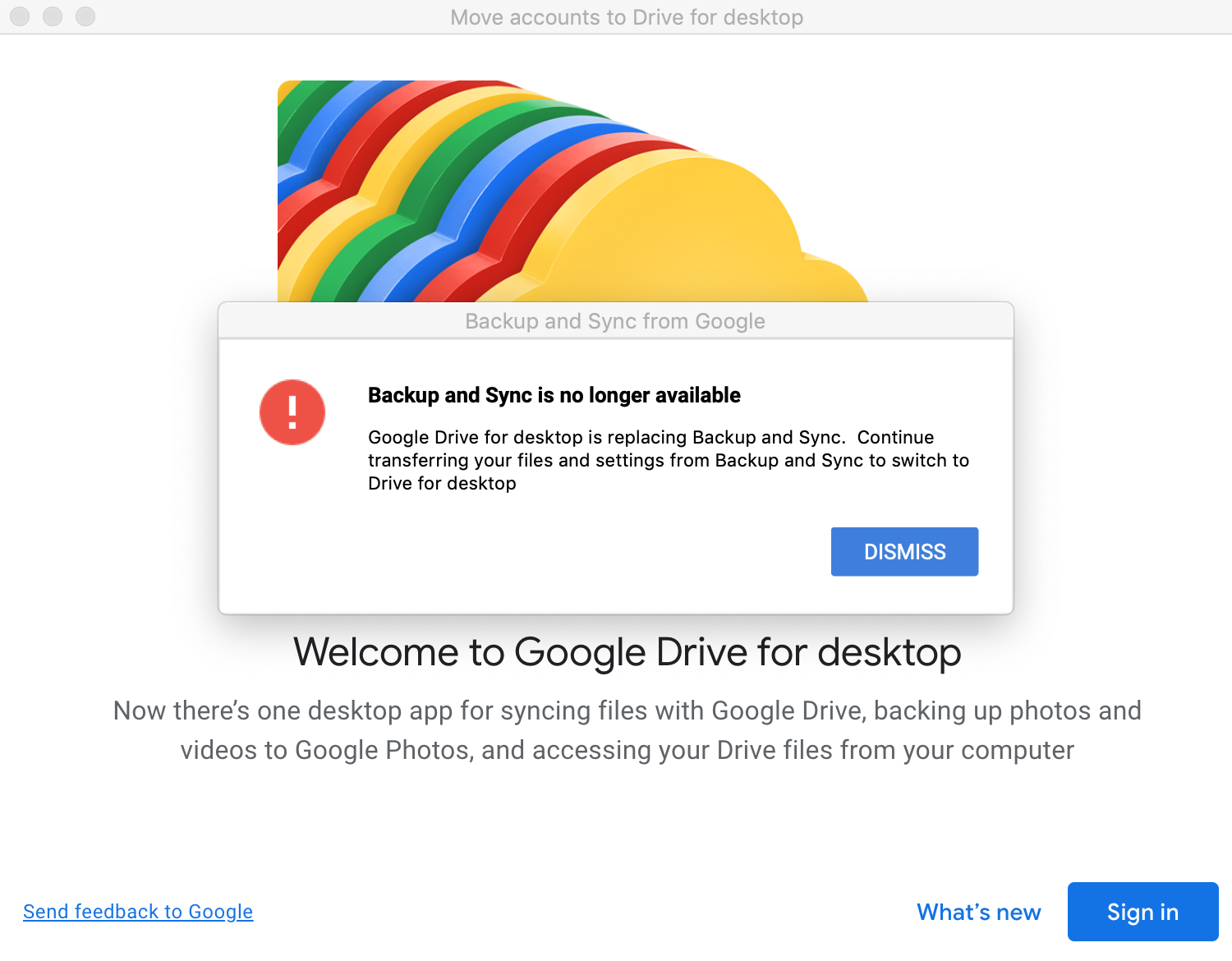
Task: Click the colorful cloud illustration
Action: 572,191
